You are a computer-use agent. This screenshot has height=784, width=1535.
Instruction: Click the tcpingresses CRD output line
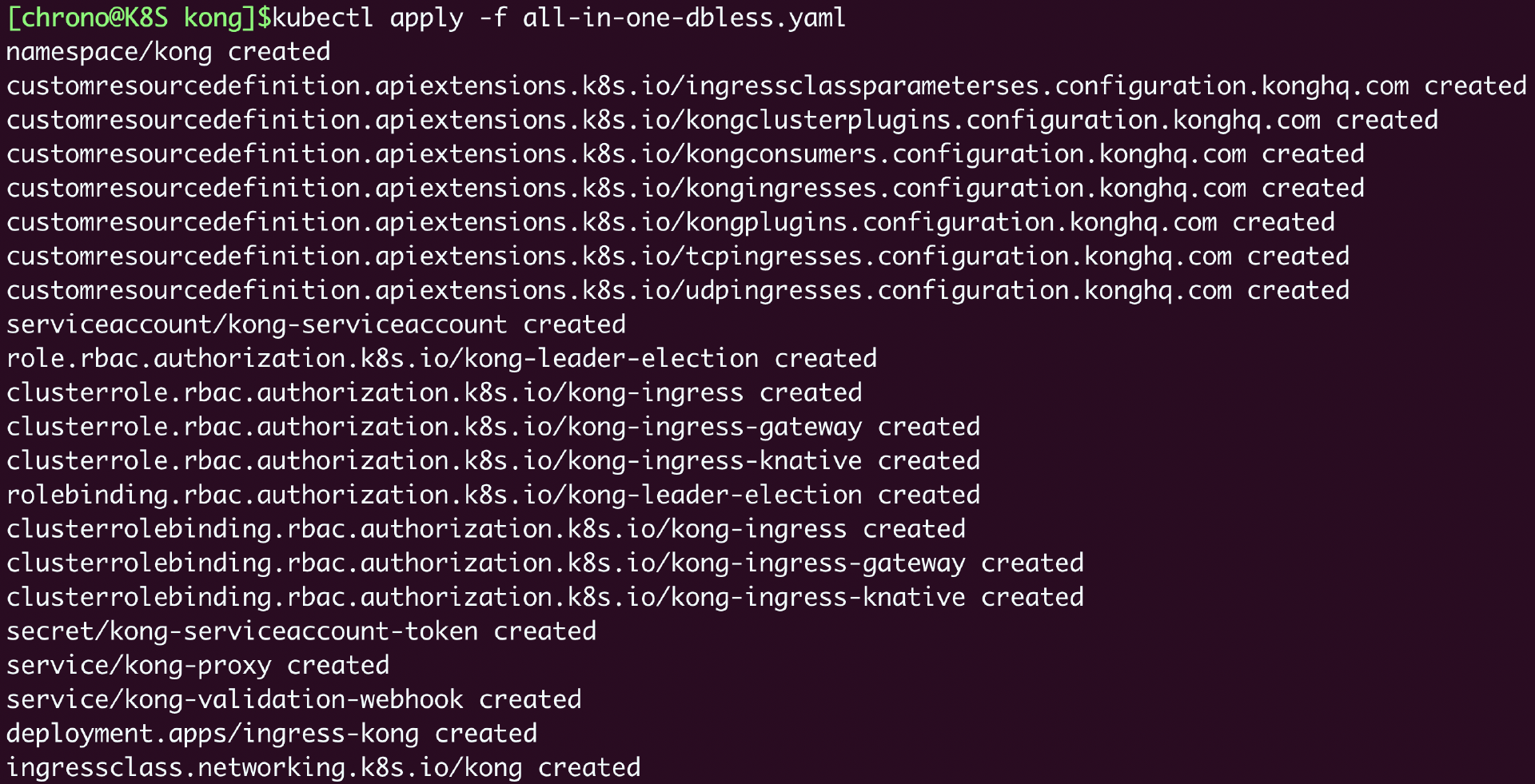[677, 257]
